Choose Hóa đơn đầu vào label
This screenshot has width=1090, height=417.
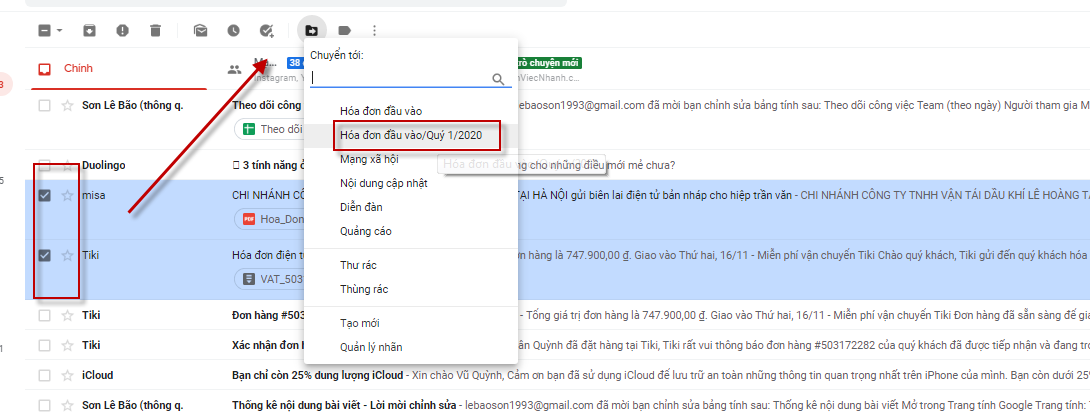pyautogui.click(x=411, y=111)
